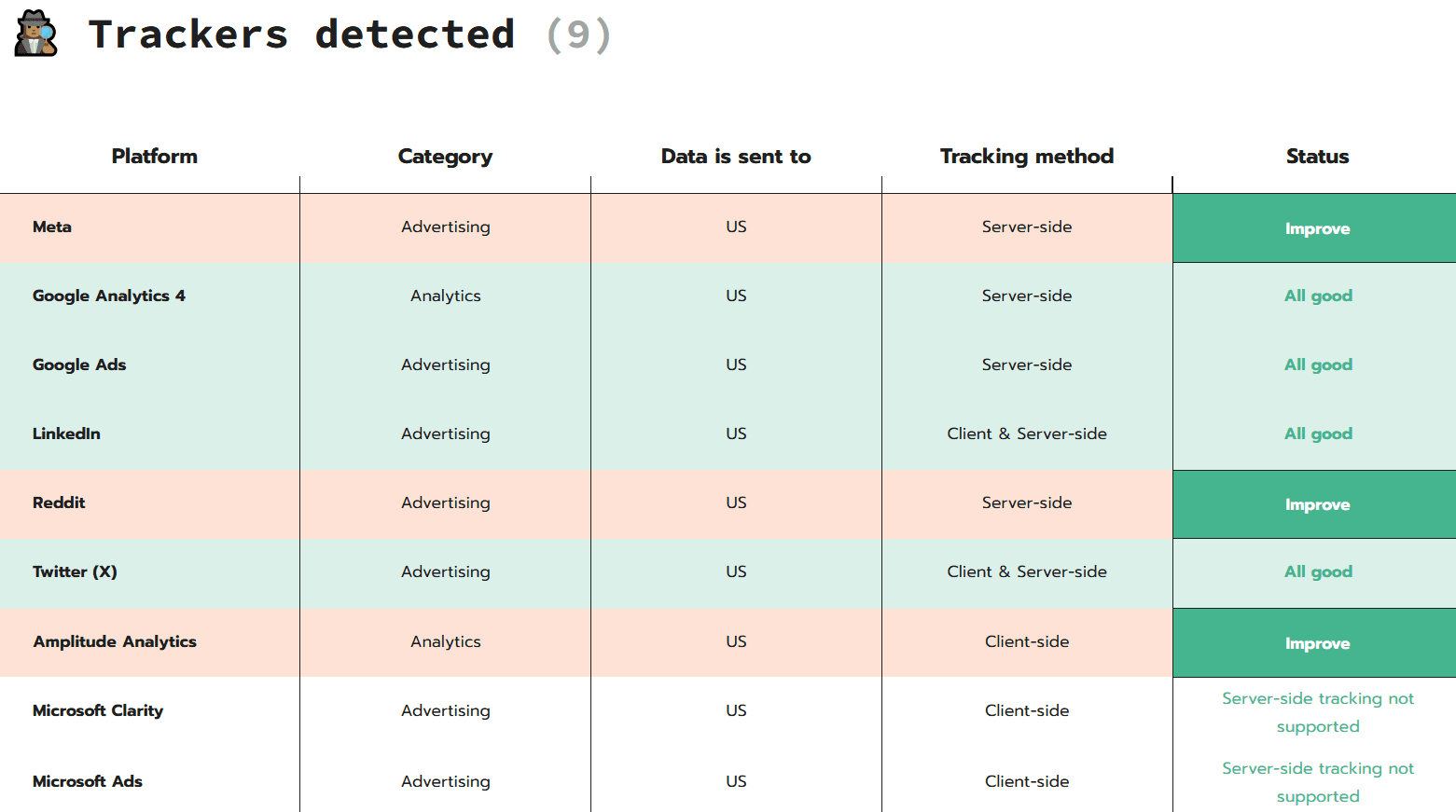The image size is (1456, 812).
Task: Click the All good status for LinkedIn
Action: coord(1317,434)
